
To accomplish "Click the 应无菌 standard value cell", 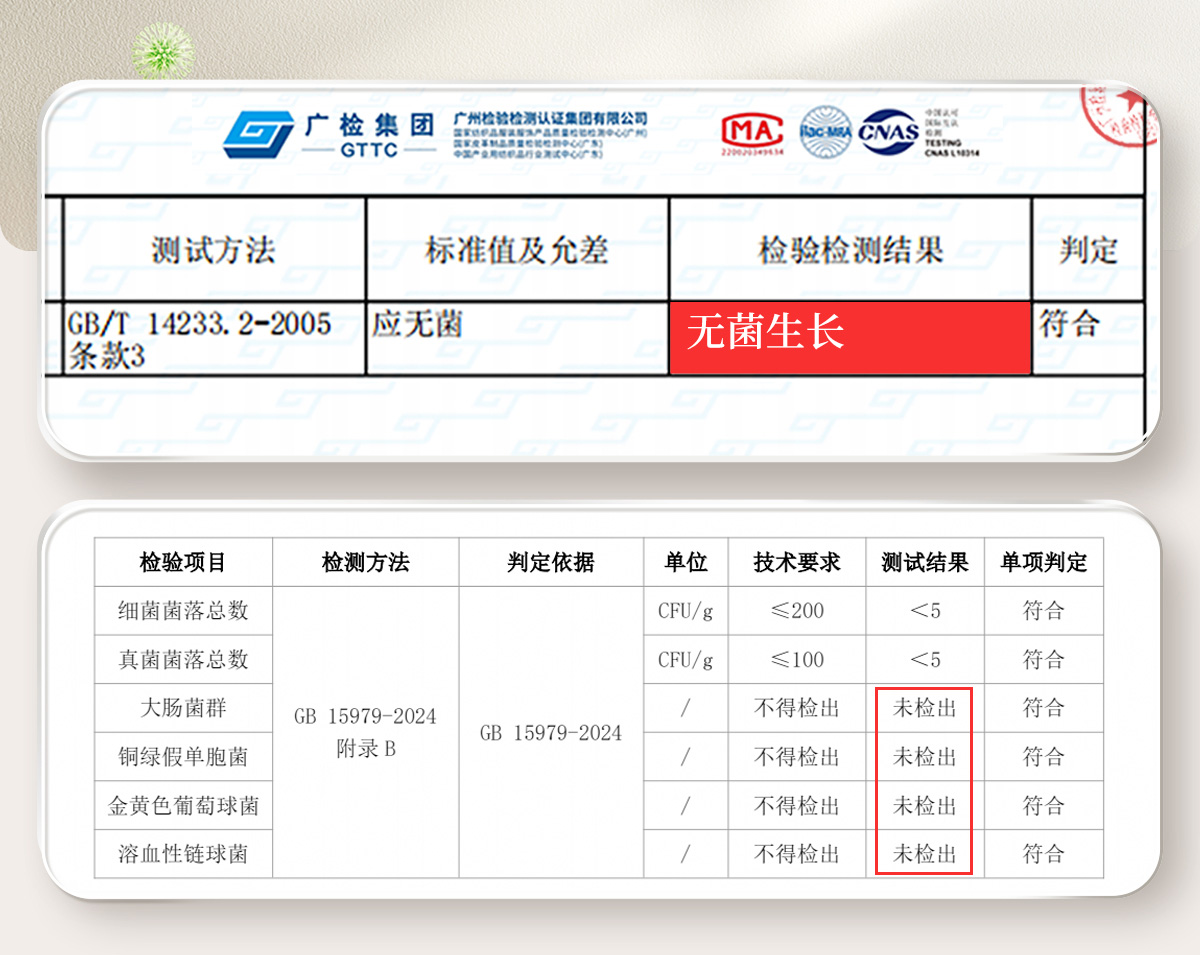I will (417, 325).
